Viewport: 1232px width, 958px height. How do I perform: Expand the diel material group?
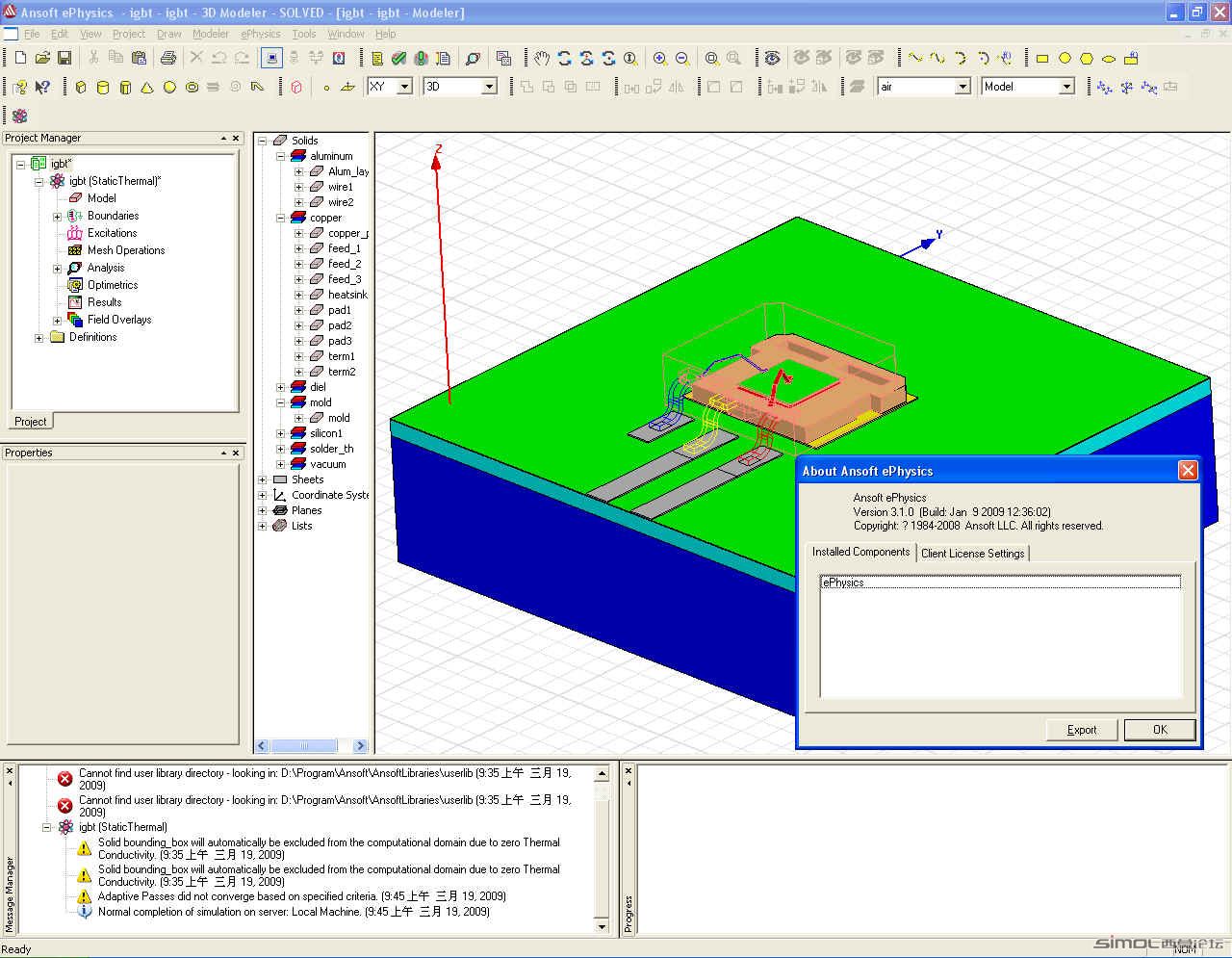(280, 387)
